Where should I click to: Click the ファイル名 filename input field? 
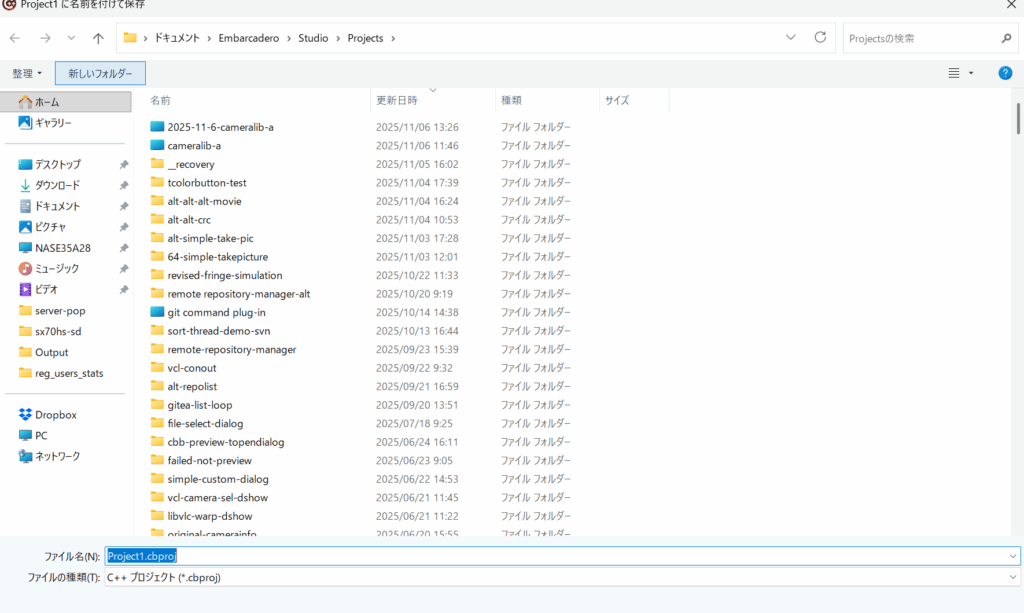click(x=560, y=556)
